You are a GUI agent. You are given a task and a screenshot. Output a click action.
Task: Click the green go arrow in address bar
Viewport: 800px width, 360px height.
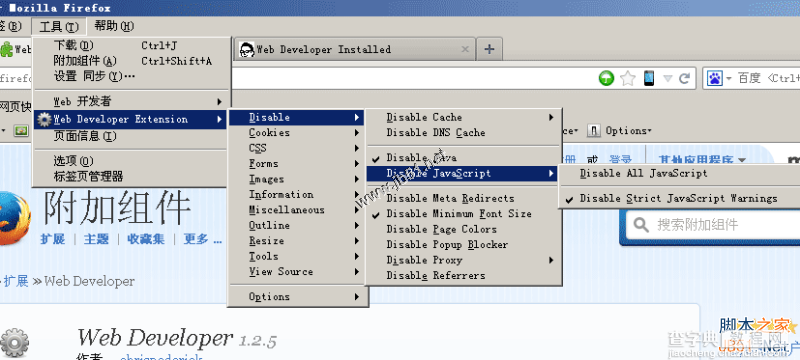[606, 78]
